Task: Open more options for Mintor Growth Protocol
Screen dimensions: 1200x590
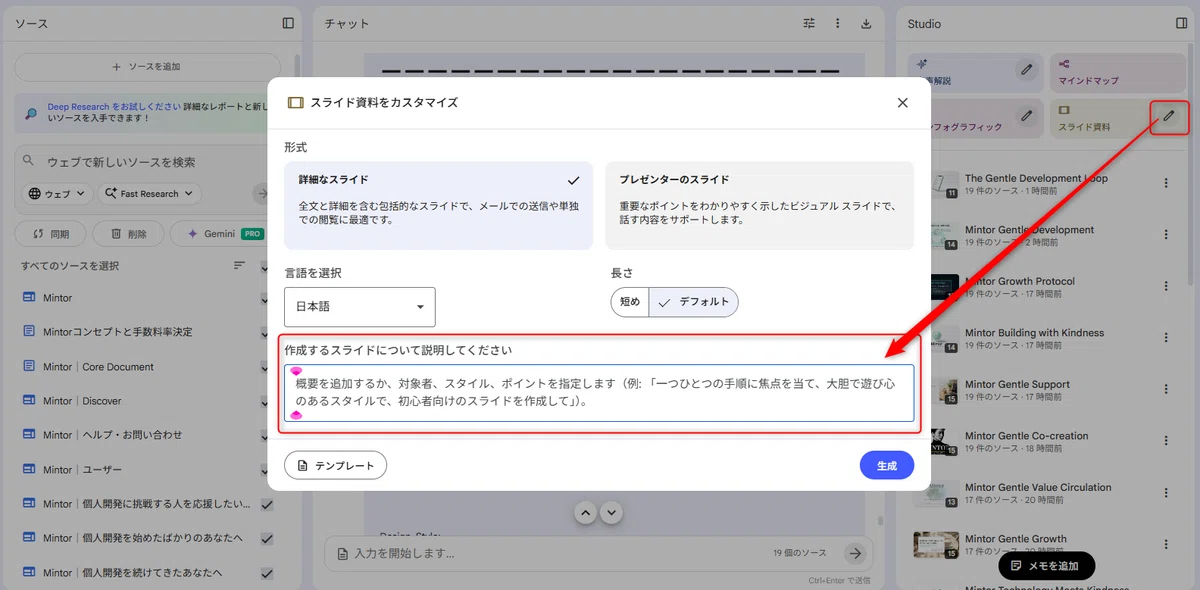Action: (1166, 286)
